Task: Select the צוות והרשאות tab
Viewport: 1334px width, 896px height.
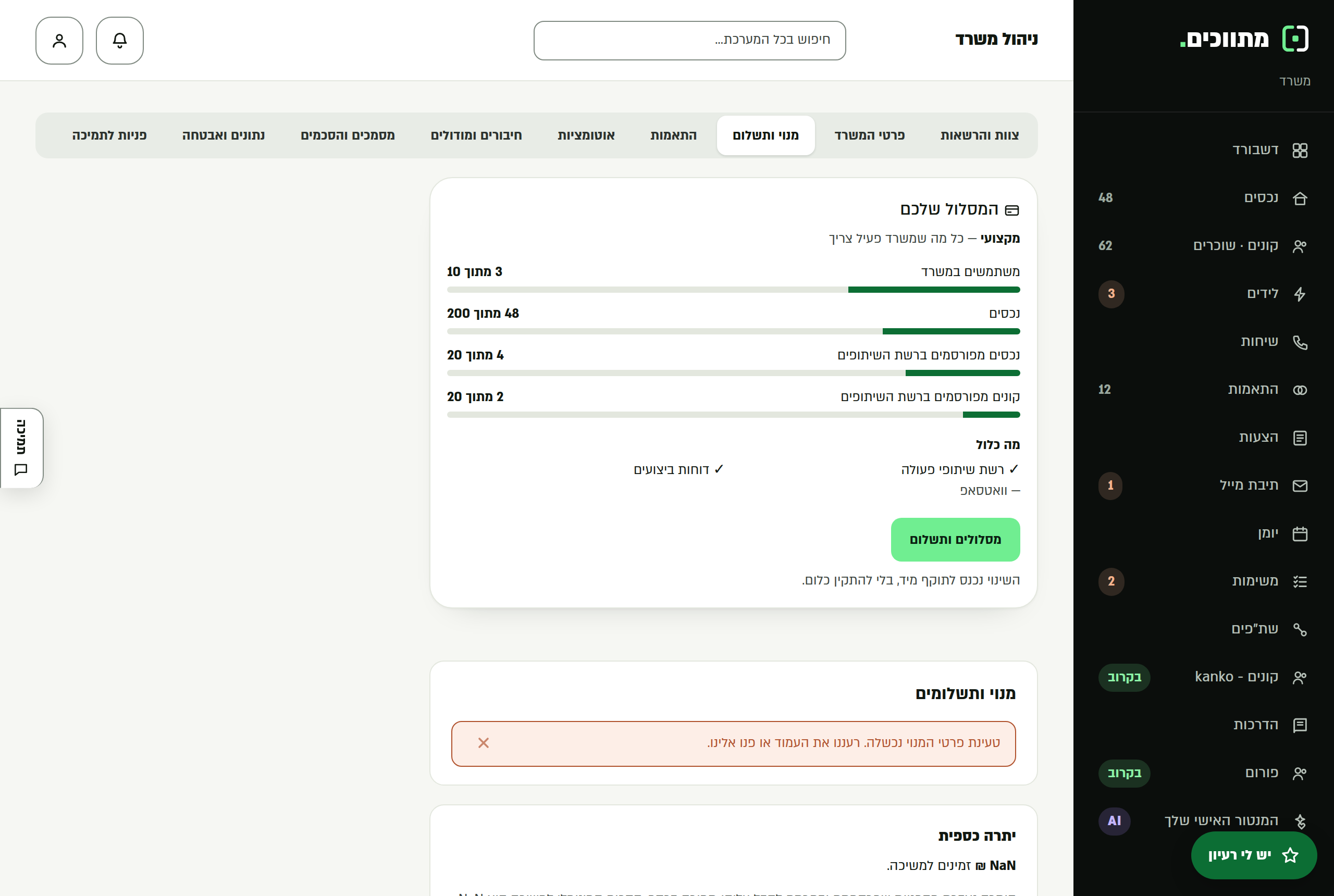Action: click(x=980, y=135)
